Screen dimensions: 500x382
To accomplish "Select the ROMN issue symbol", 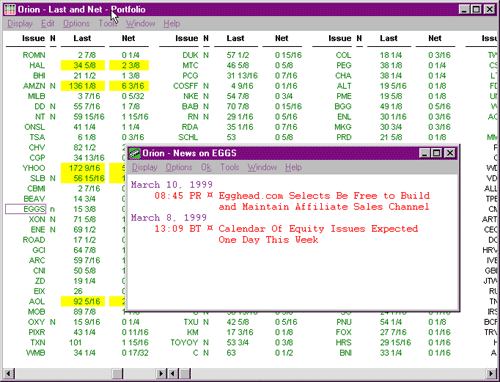I will [x=34, y=55].
